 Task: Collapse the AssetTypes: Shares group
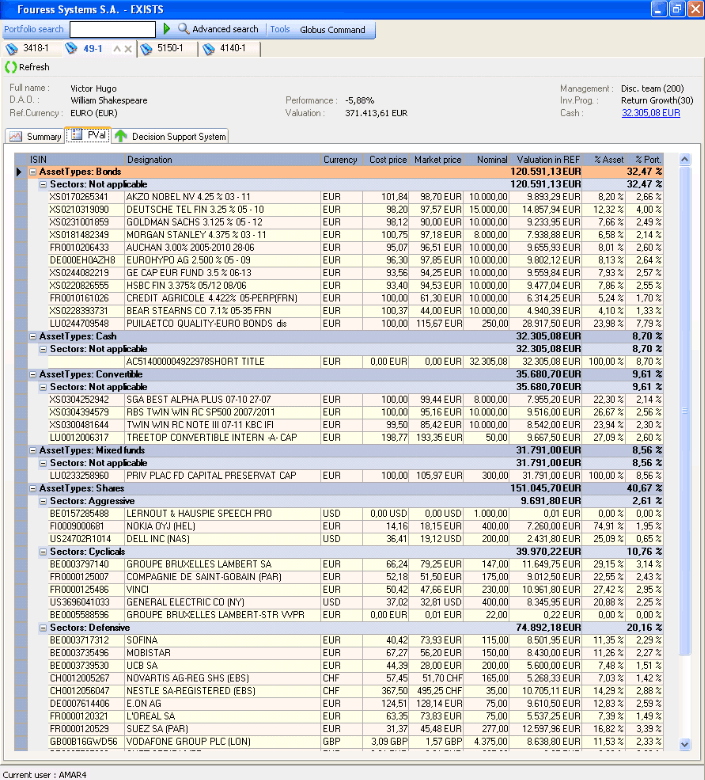(33, 488)
